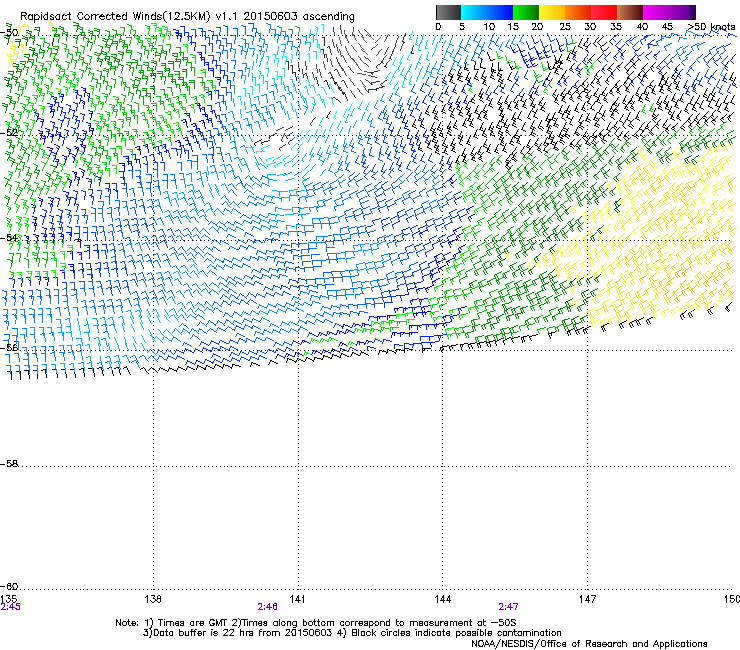Click the legend tick label '40'
740x650 pixels.
(x=642, y=26)
